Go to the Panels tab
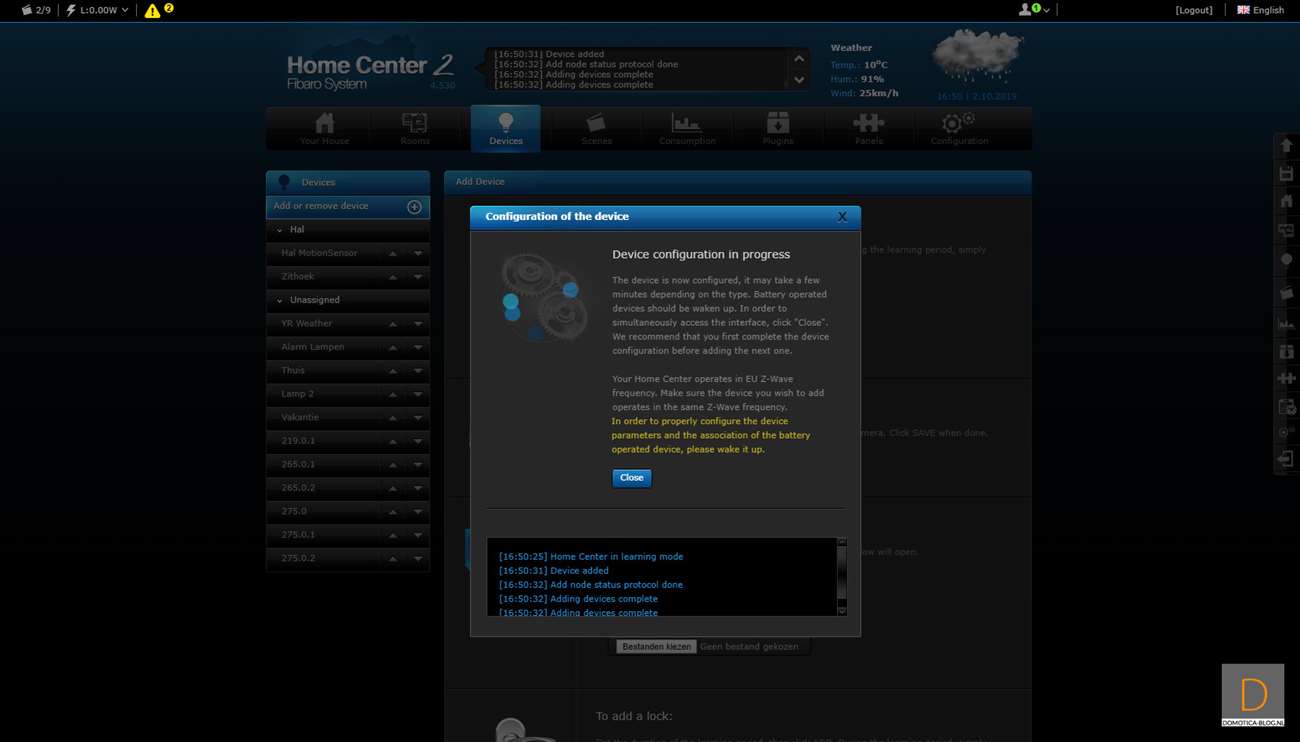 click(x=869, y=128)
